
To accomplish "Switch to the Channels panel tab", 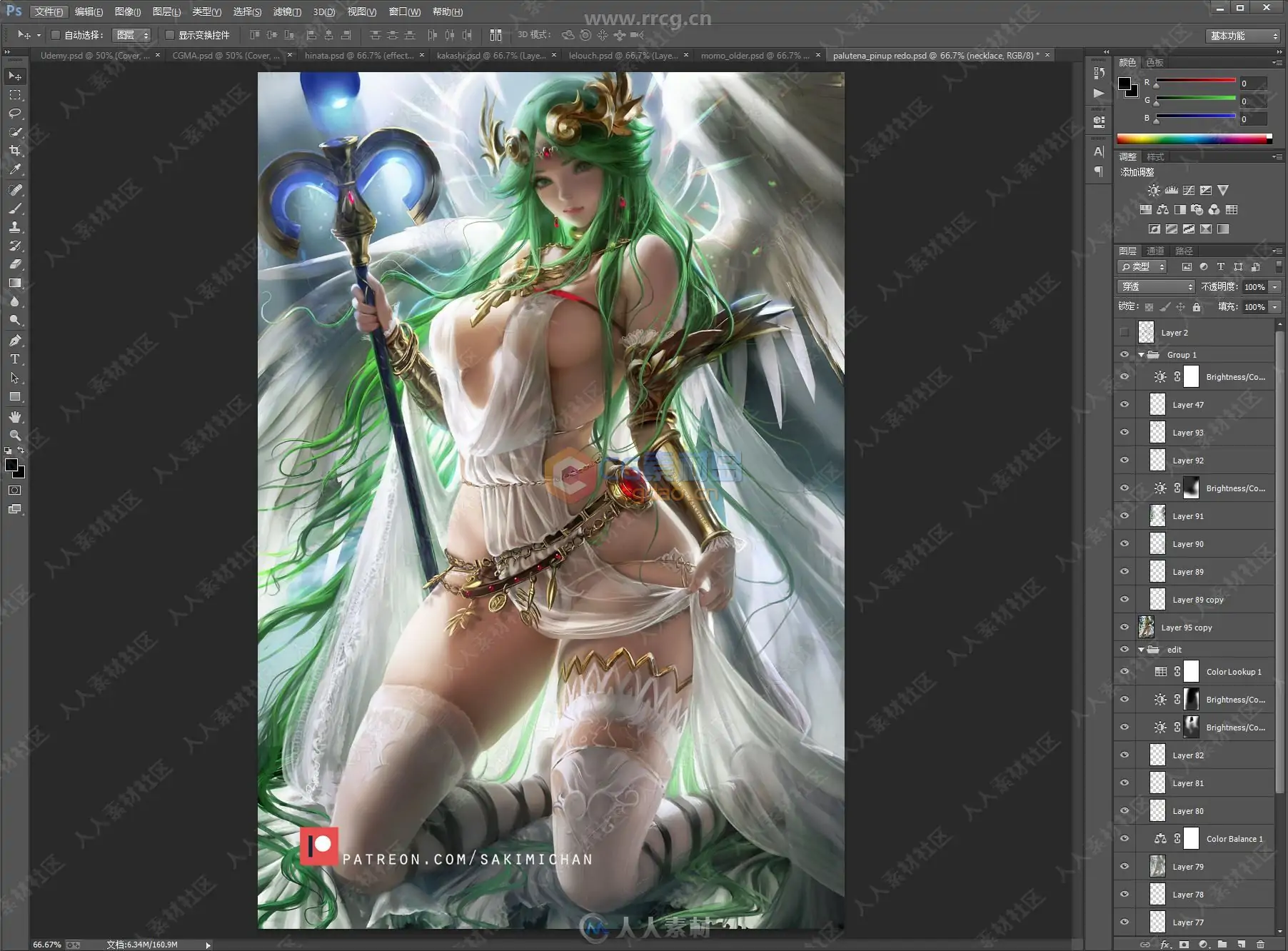I will pos(1155,251).
